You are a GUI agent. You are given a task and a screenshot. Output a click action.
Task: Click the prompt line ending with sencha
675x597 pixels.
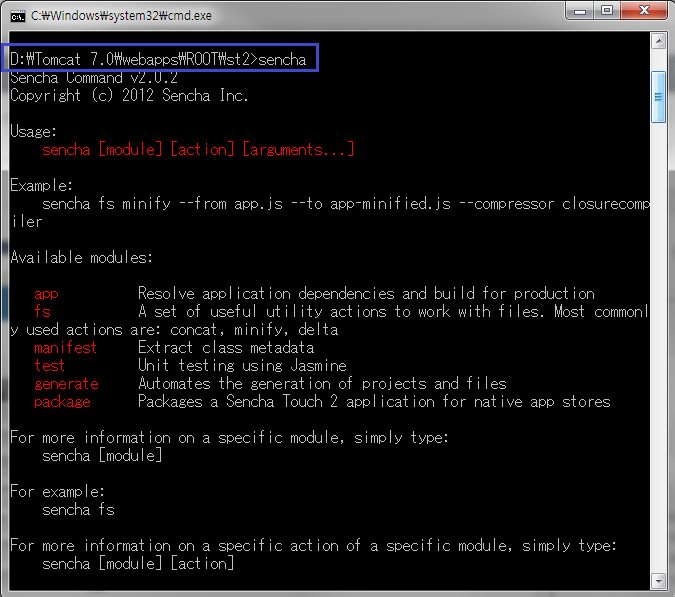coord(158,59)
